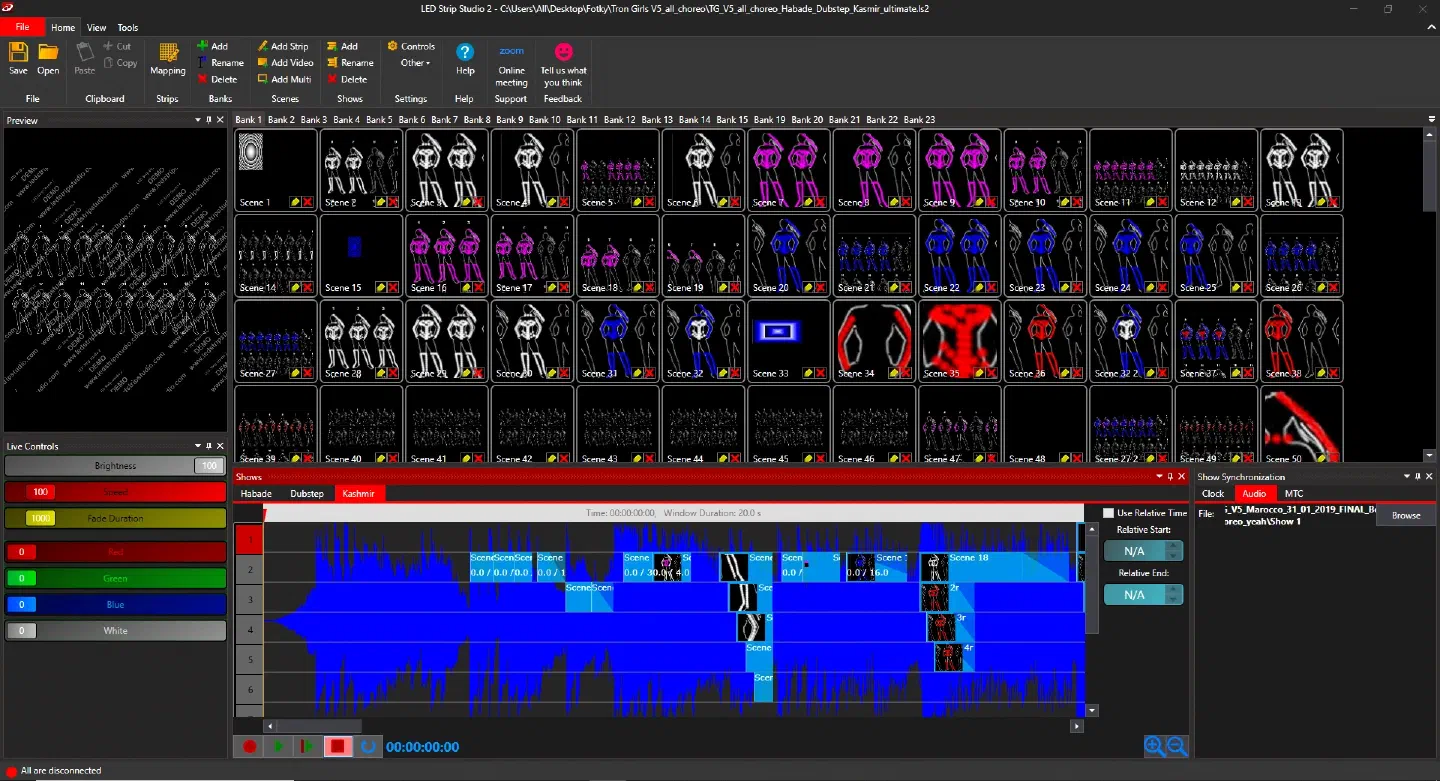Save the project with the Save icon
This screenshot has width=1440, height=781.
tap(18, 59)
